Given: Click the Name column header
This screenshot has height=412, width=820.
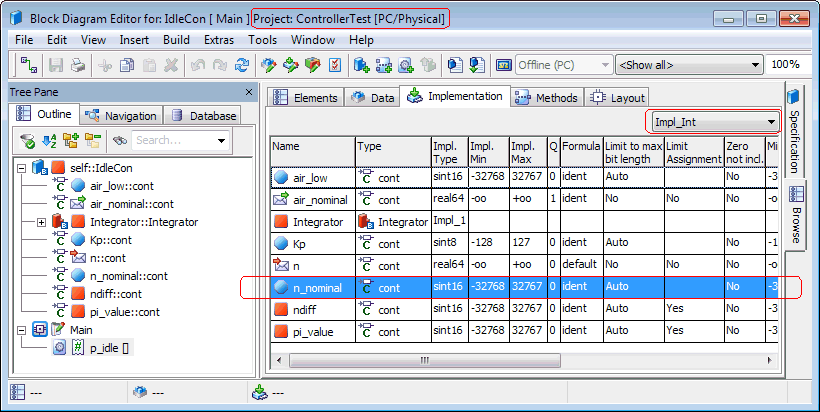Looking at the screenshot, I should click(x=313, y=152).
